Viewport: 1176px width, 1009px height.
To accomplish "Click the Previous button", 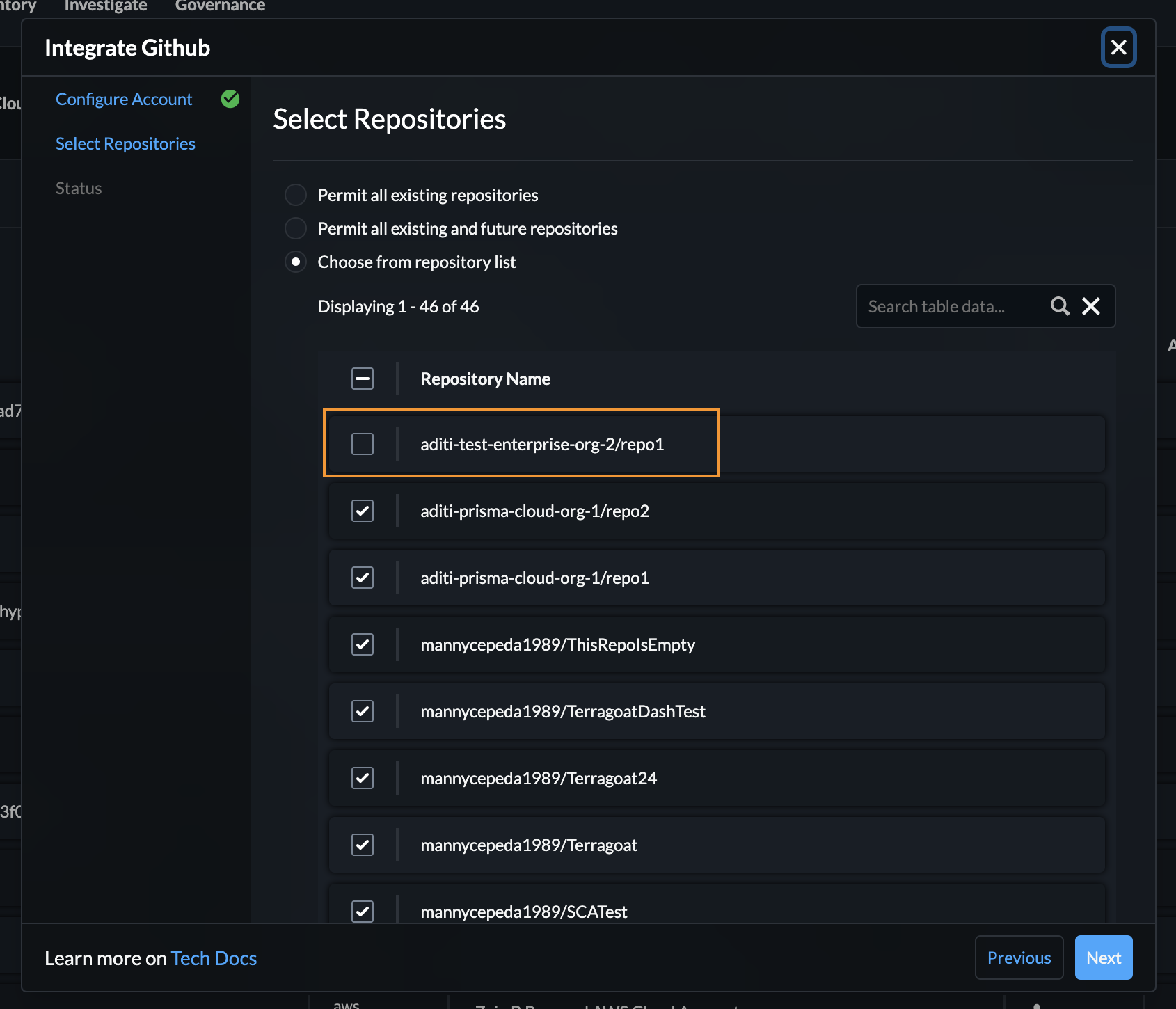I will point(1019,958).
